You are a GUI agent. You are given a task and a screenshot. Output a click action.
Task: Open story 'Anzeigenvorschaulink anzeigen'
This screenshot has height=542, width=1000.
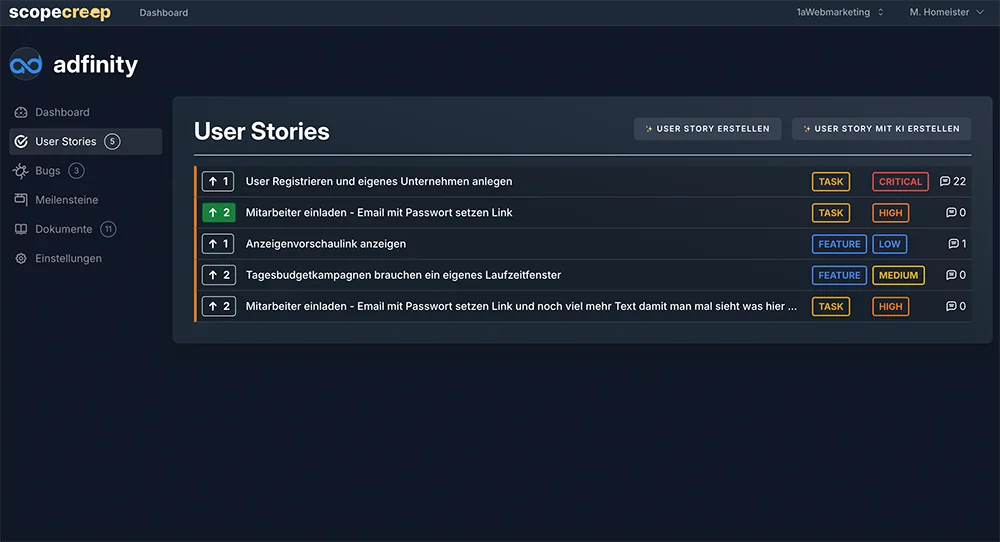click(326, 244)
